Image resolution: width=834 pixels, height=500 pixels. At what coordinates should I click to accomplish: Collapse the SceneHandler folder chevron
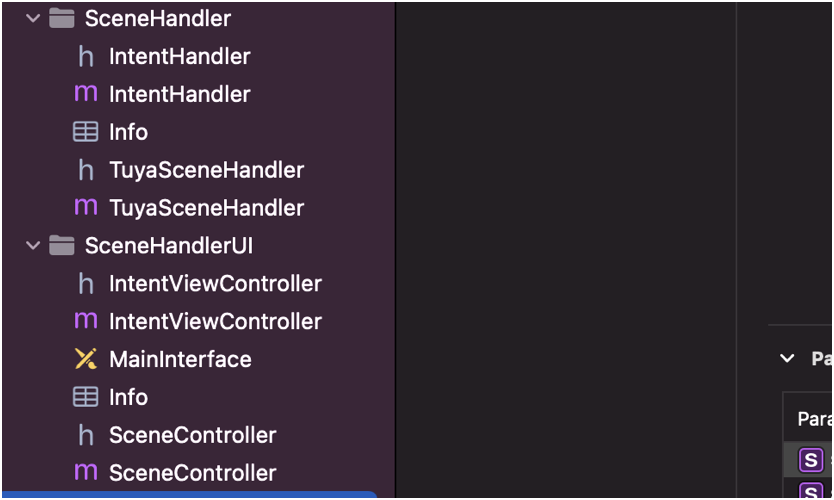(x=33, y=19)
